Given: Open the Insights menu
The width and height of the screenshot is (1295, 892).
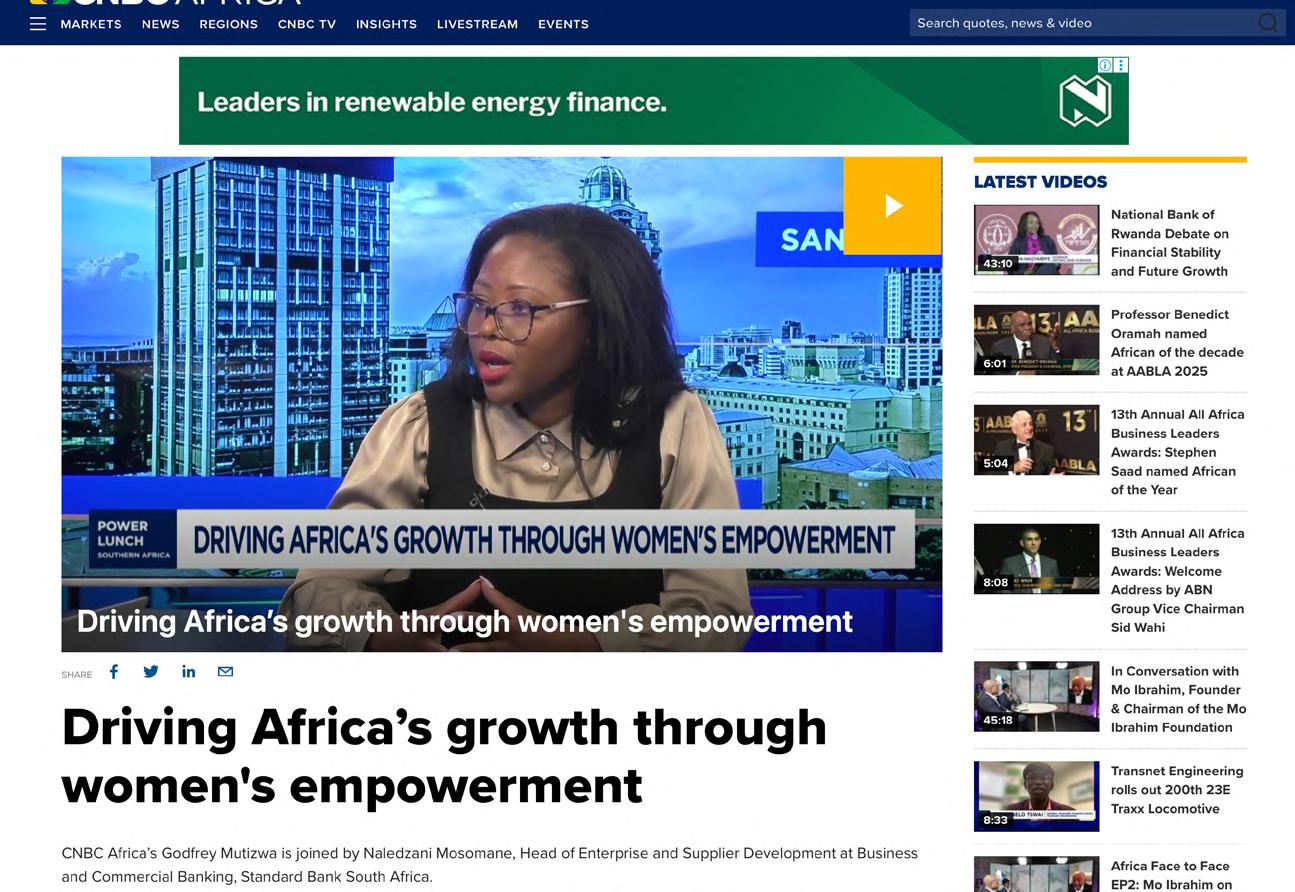Looking at the screenshot, I should [386, 24].
